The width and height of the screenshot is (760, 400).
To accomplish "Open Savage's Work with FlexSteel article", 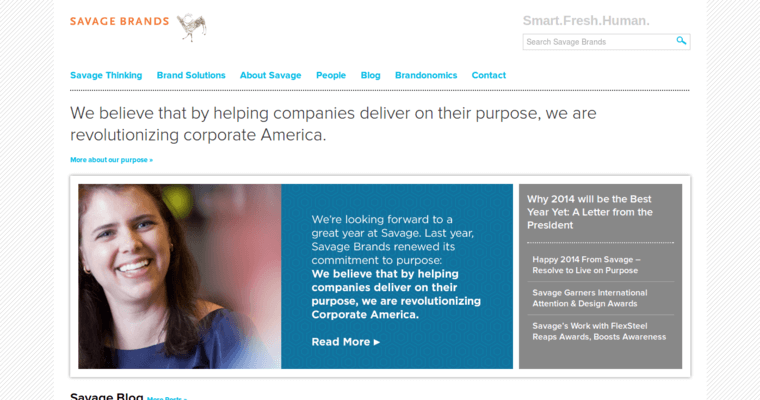I will click(x=599, y=331).
